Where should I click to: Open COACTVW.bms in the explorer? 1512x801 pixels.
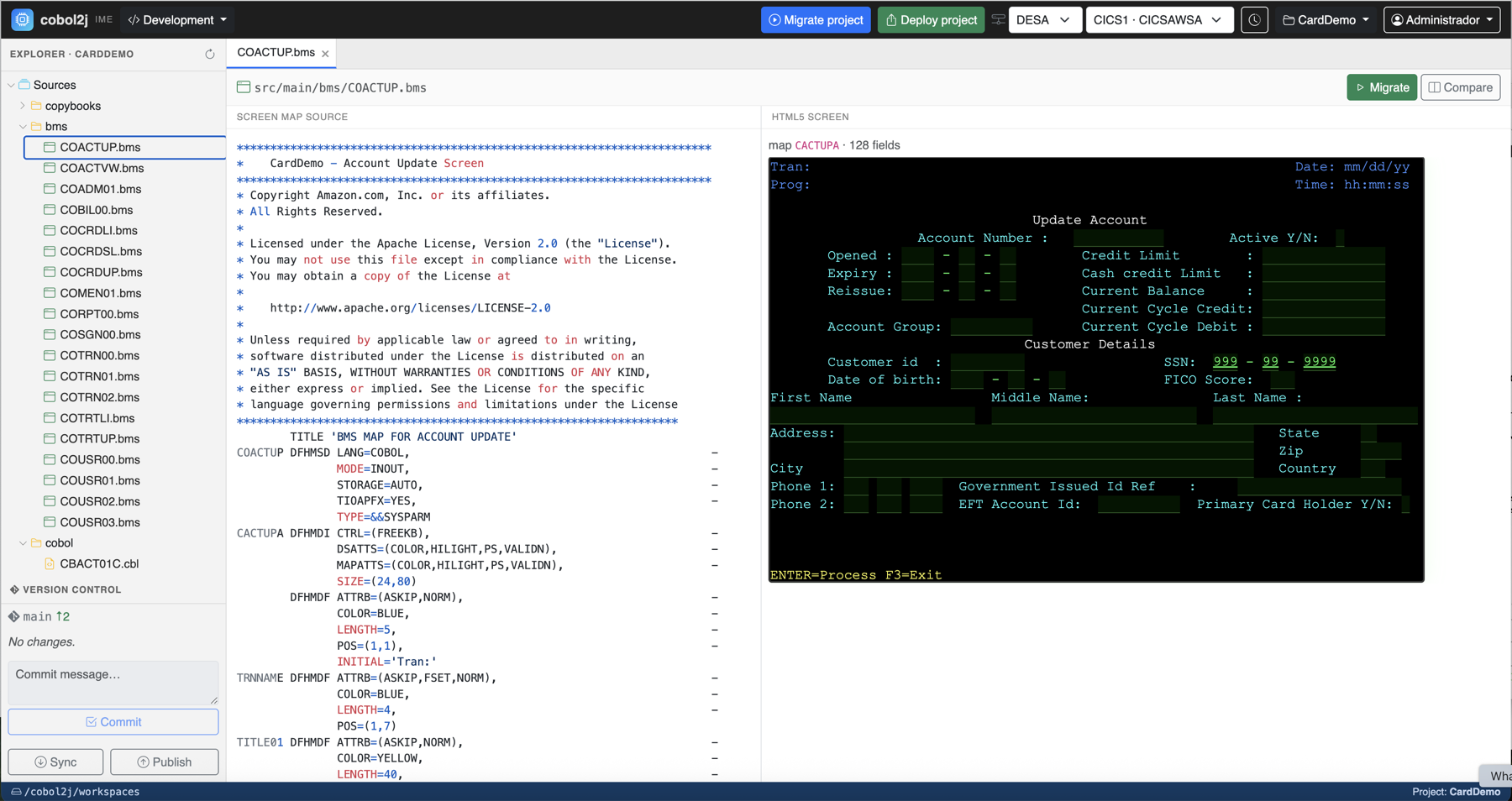tap(102, 168)
